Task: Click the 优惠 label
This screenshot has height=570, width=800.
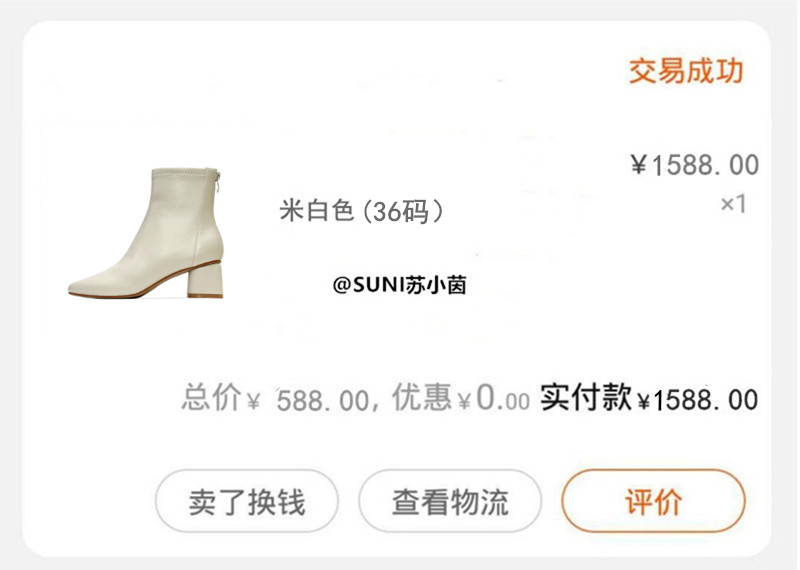Action: click(421, 397)
